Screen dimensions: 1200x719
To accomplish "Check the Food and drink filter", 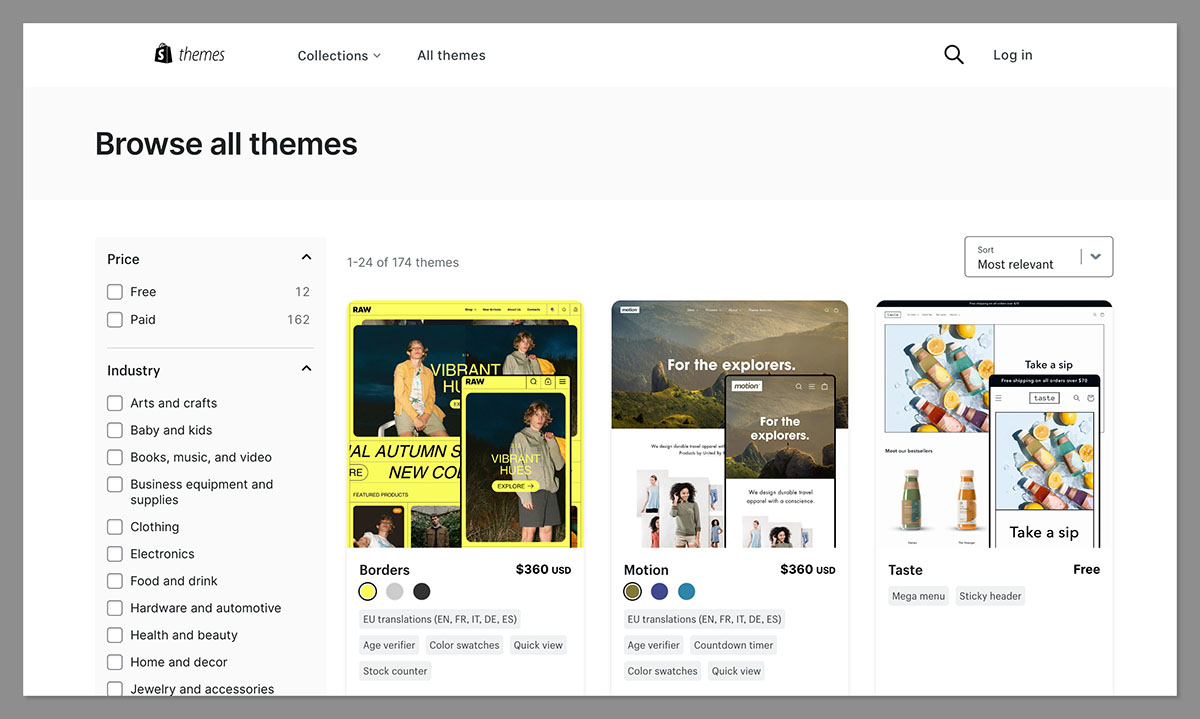I will click(115, 580).
